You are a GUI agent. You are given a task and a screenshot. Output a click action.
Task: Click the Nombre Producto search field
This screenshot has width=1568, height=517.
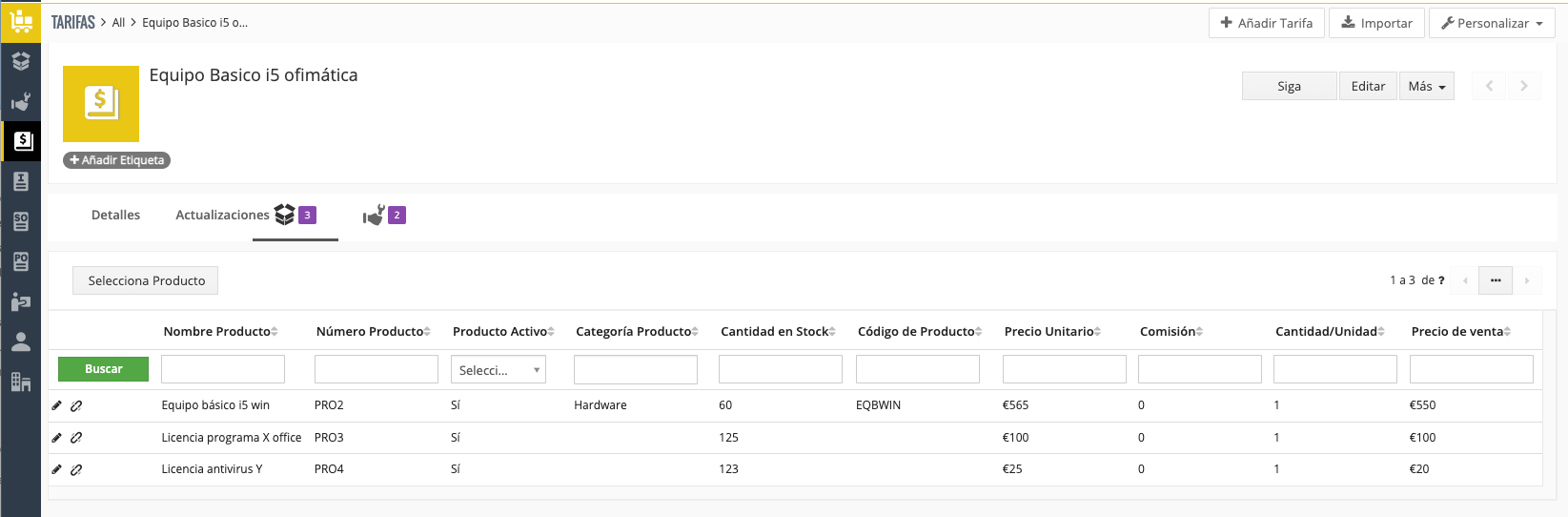(x=222, y=369)
